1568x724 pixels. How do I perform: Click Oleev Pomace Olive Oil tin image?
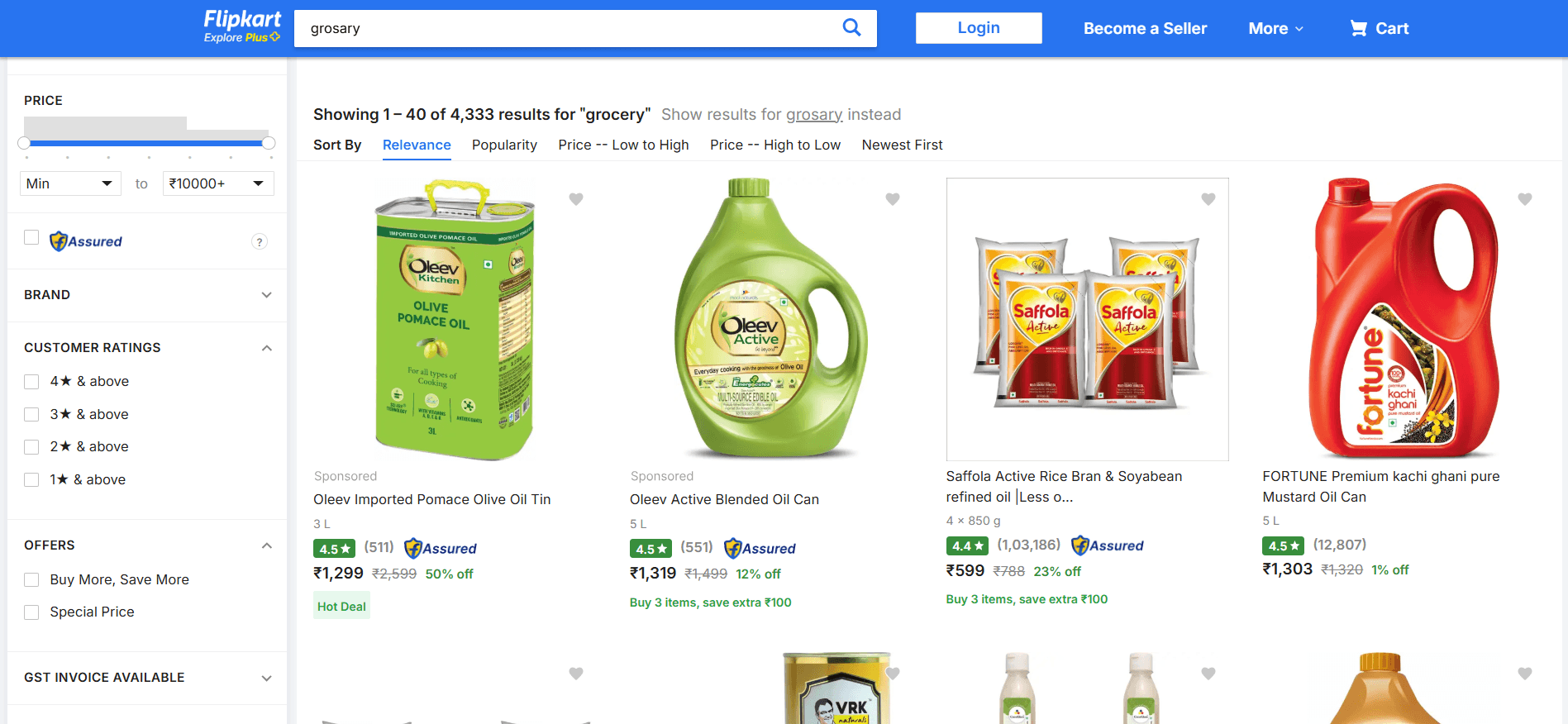pyautogui.click(x=454, y=320)
